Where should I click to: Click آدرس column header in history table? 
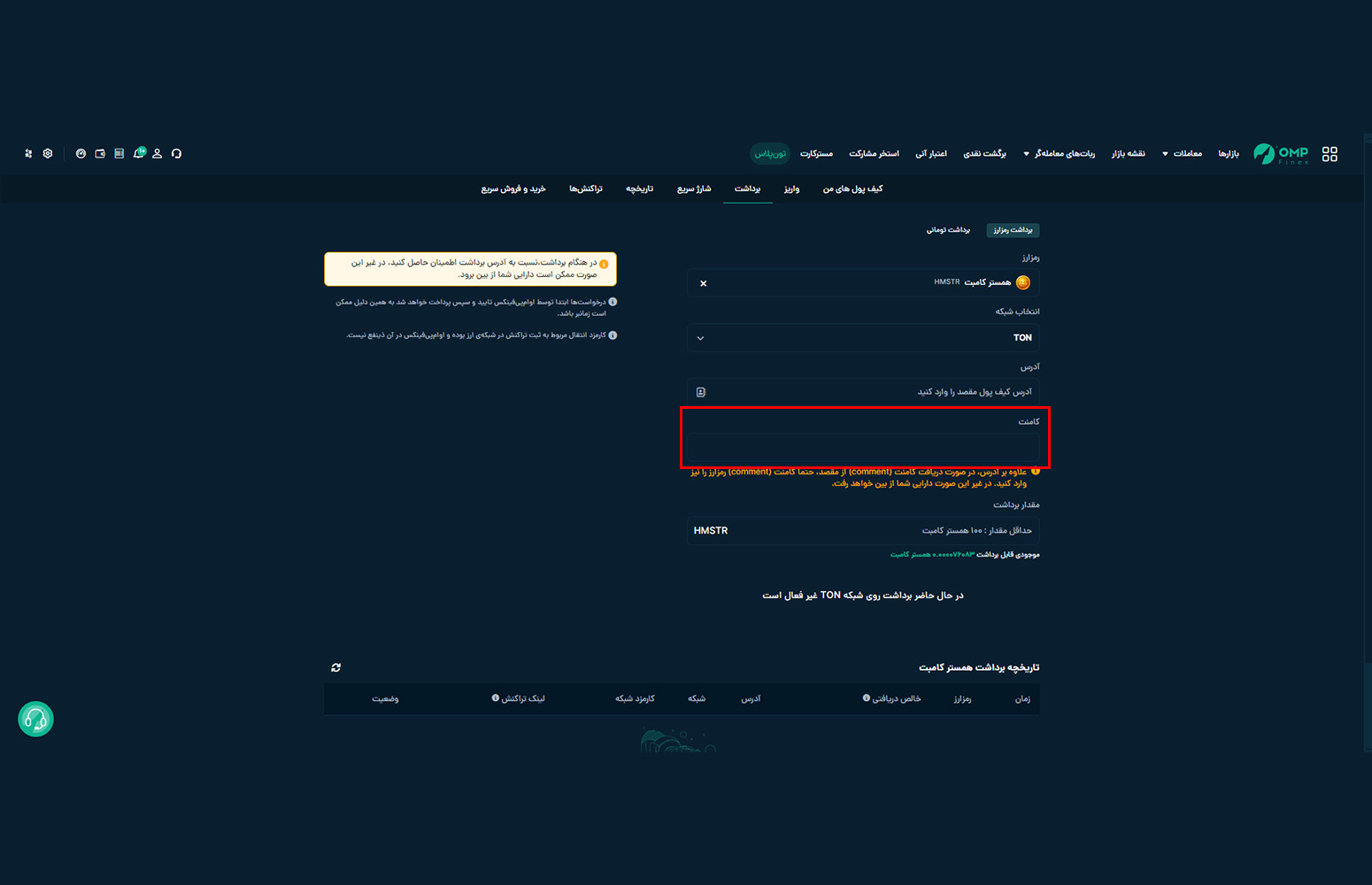pyautogui.click(x=751, y=699)
